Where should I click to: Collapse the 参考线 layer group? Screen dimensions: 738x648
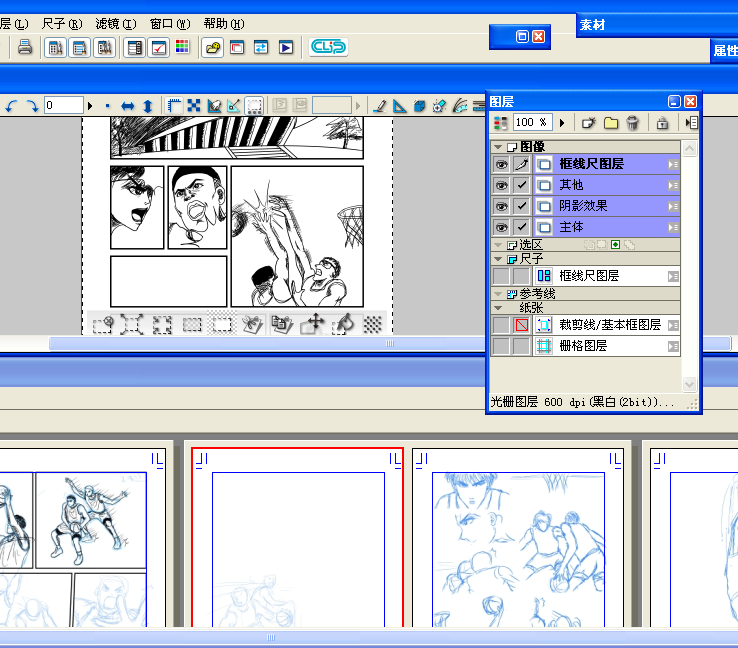(498, 294)
